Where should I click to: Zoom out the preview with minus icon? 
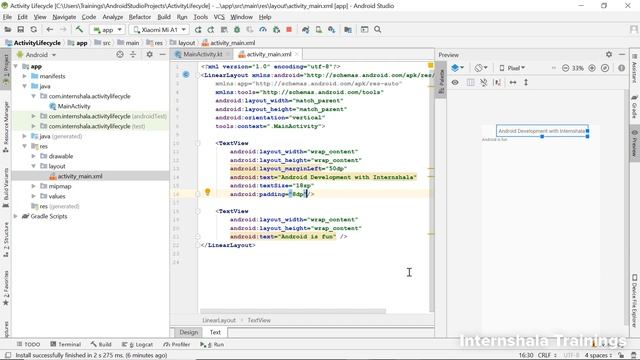(565, 68)
